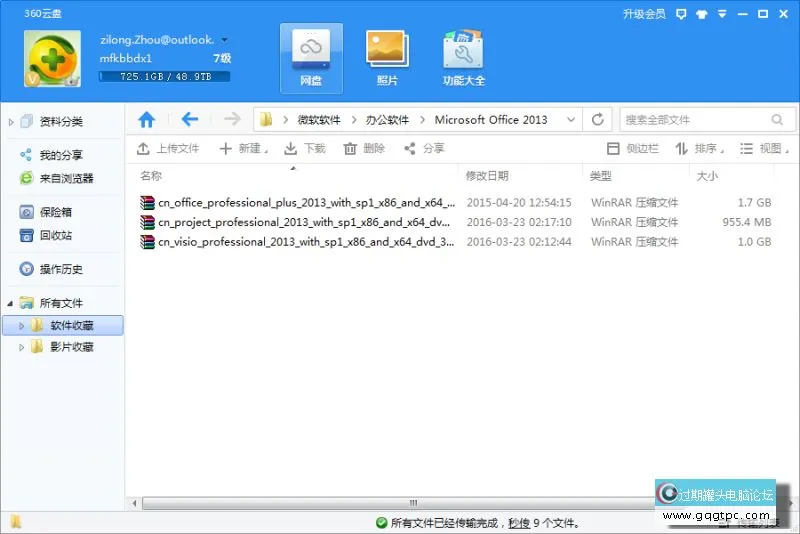800x534 pixels.
Task: Click the 下载 download button
Action: coord(305,148)
